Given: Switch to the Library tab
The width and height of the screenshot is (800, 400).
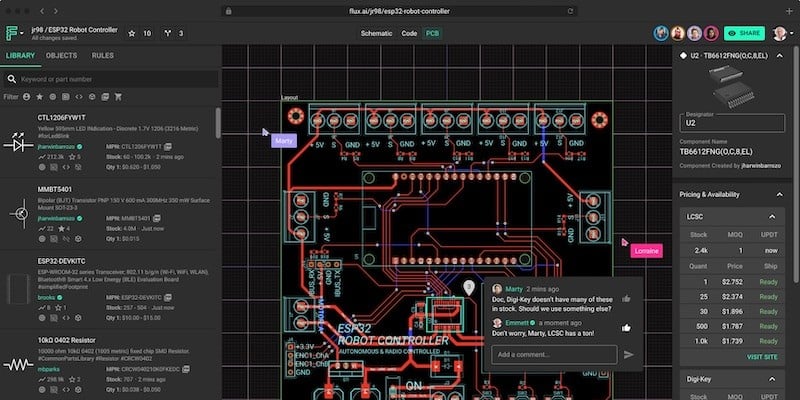Looking at the screenshot, I should (x=20, y=56).
